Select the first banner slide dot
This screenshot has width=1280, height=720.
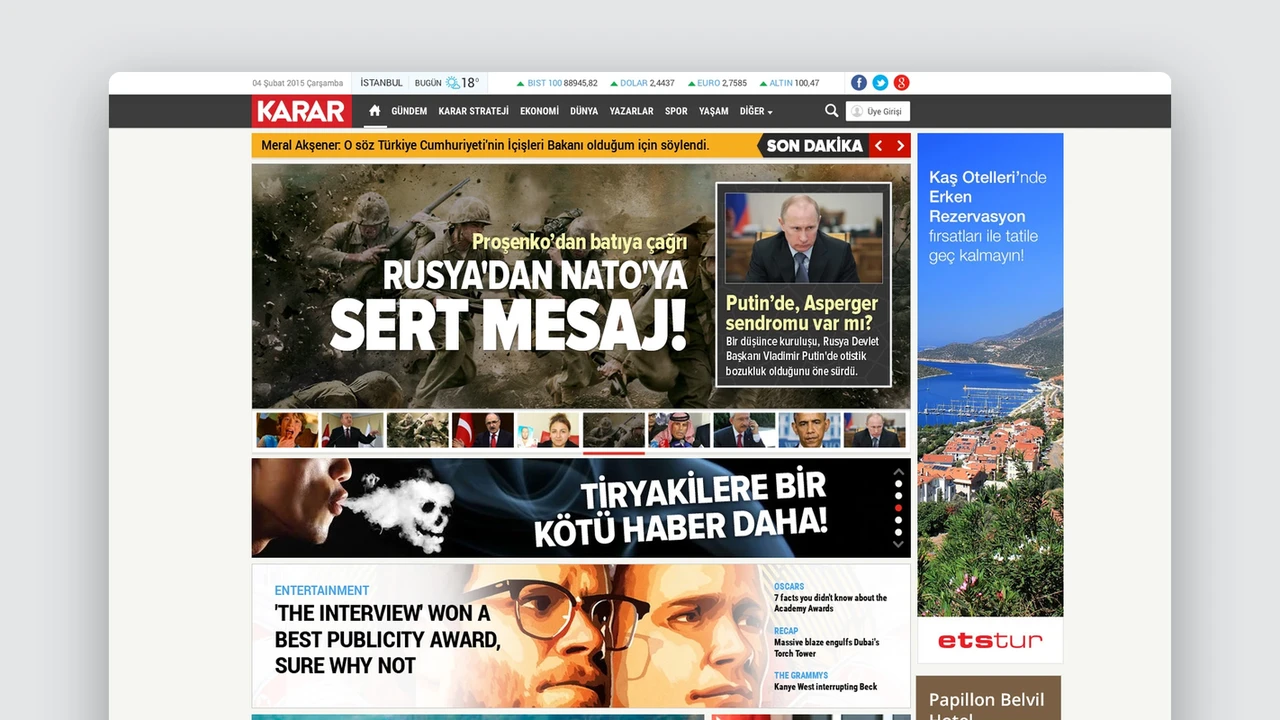(898, 484)
